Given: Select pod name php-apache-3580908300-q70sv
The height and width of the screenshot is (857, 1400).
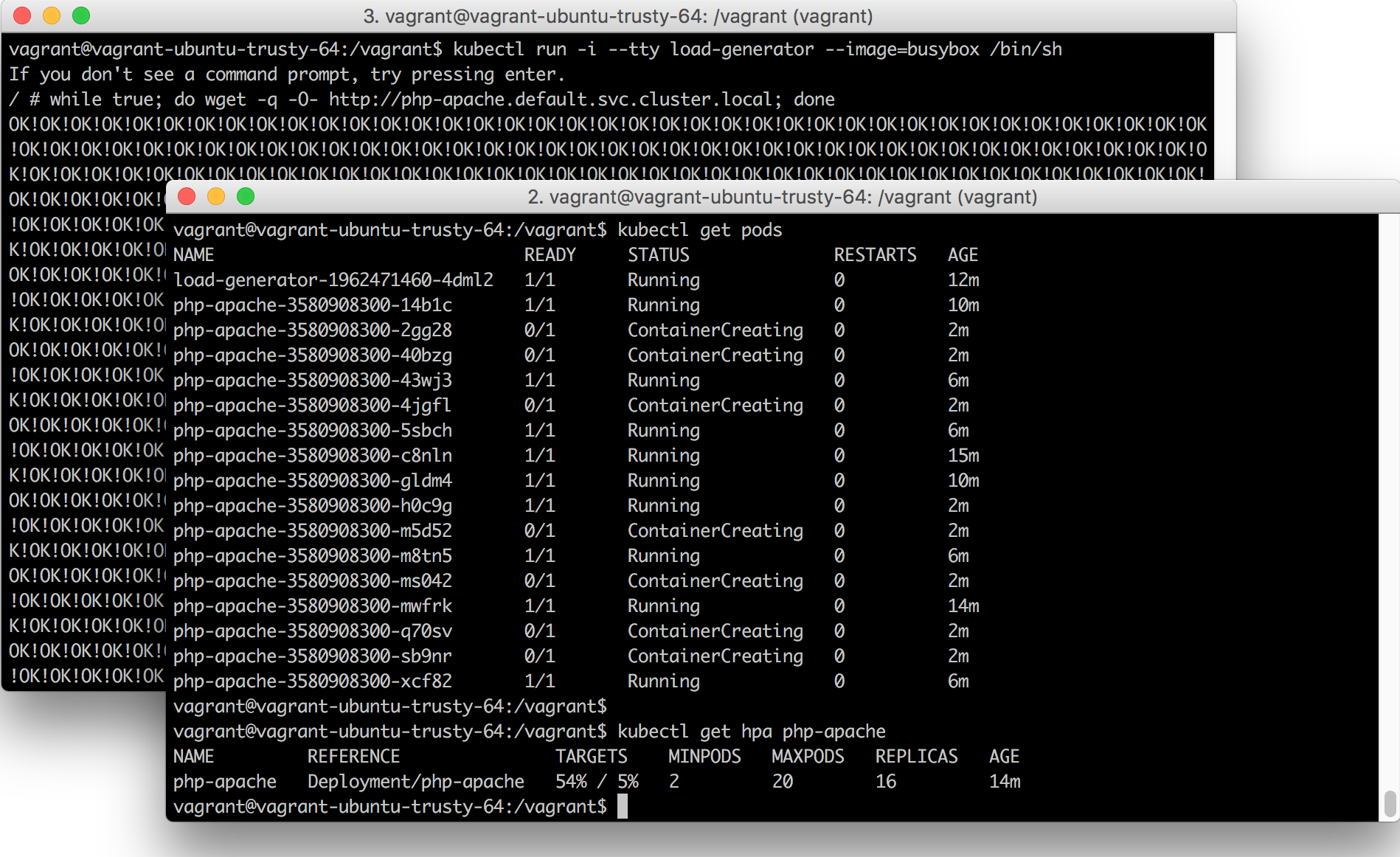Looking at the screenshot, I should point(313,631).
